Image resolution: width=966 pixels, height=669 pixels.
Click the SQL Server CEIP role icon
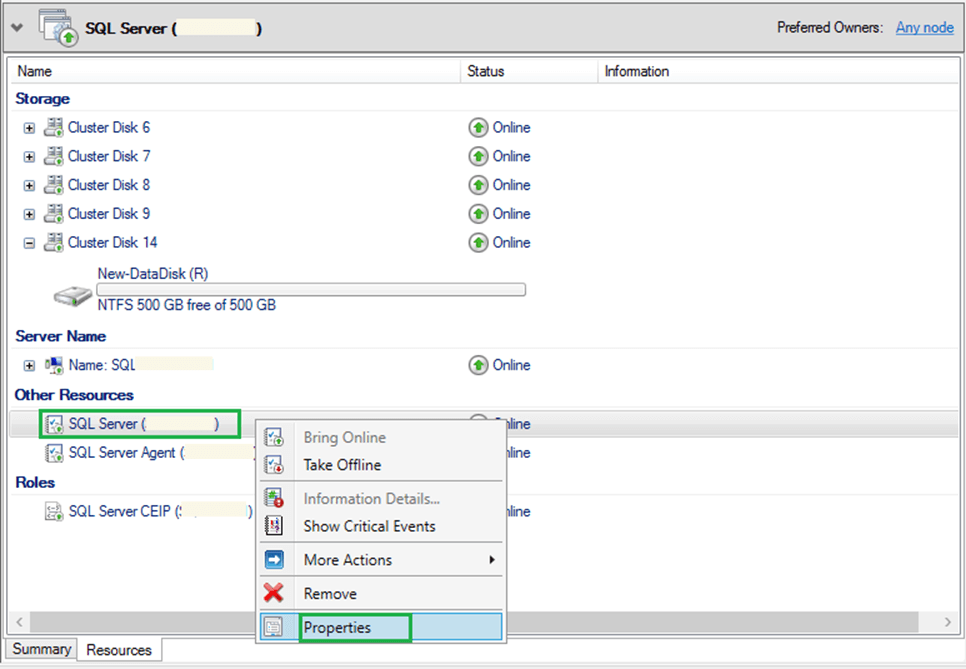[x=54, y=512]
